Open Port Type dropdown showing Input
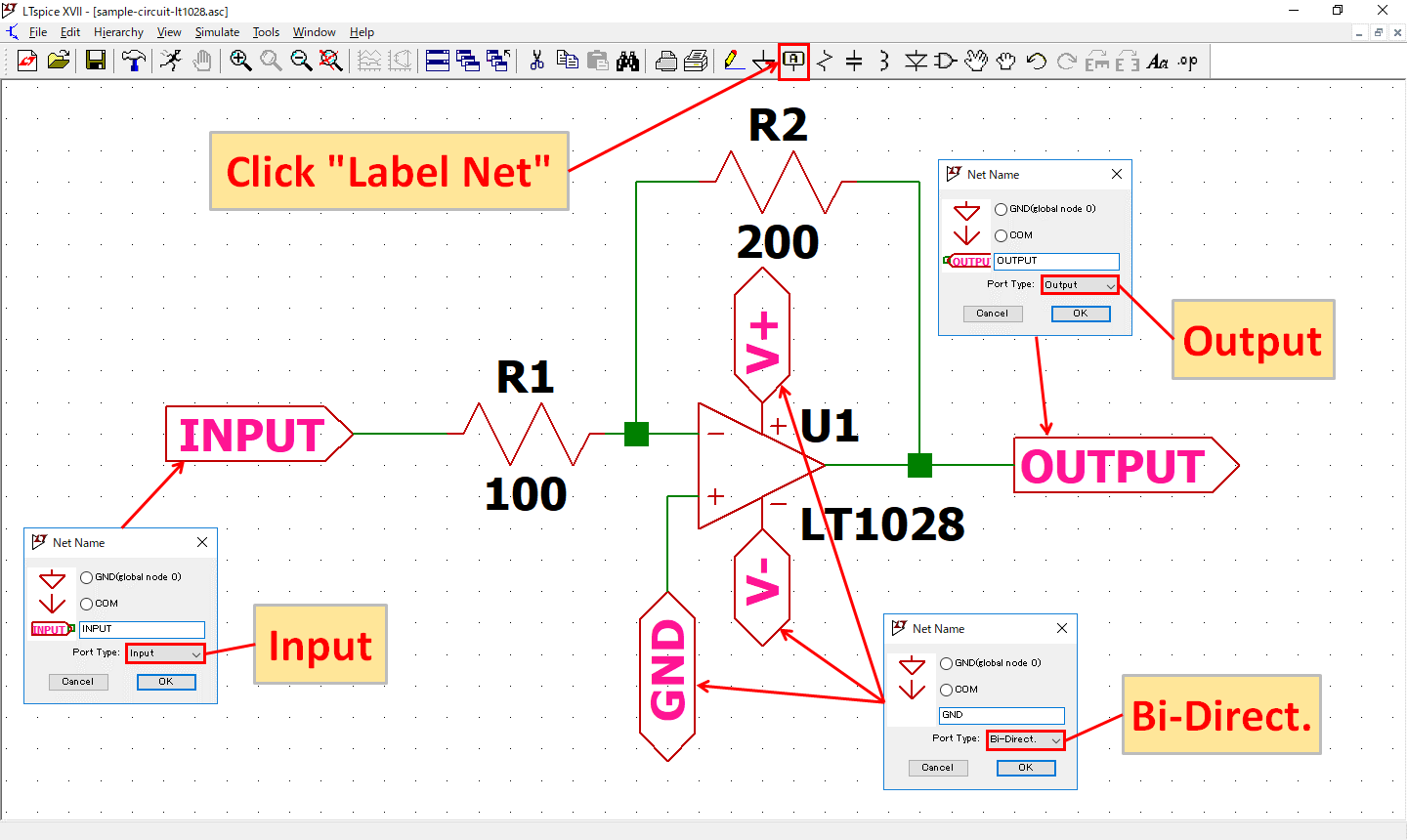Image resolution: width=1407 pixels, height=840 pixels. [165, 653]
